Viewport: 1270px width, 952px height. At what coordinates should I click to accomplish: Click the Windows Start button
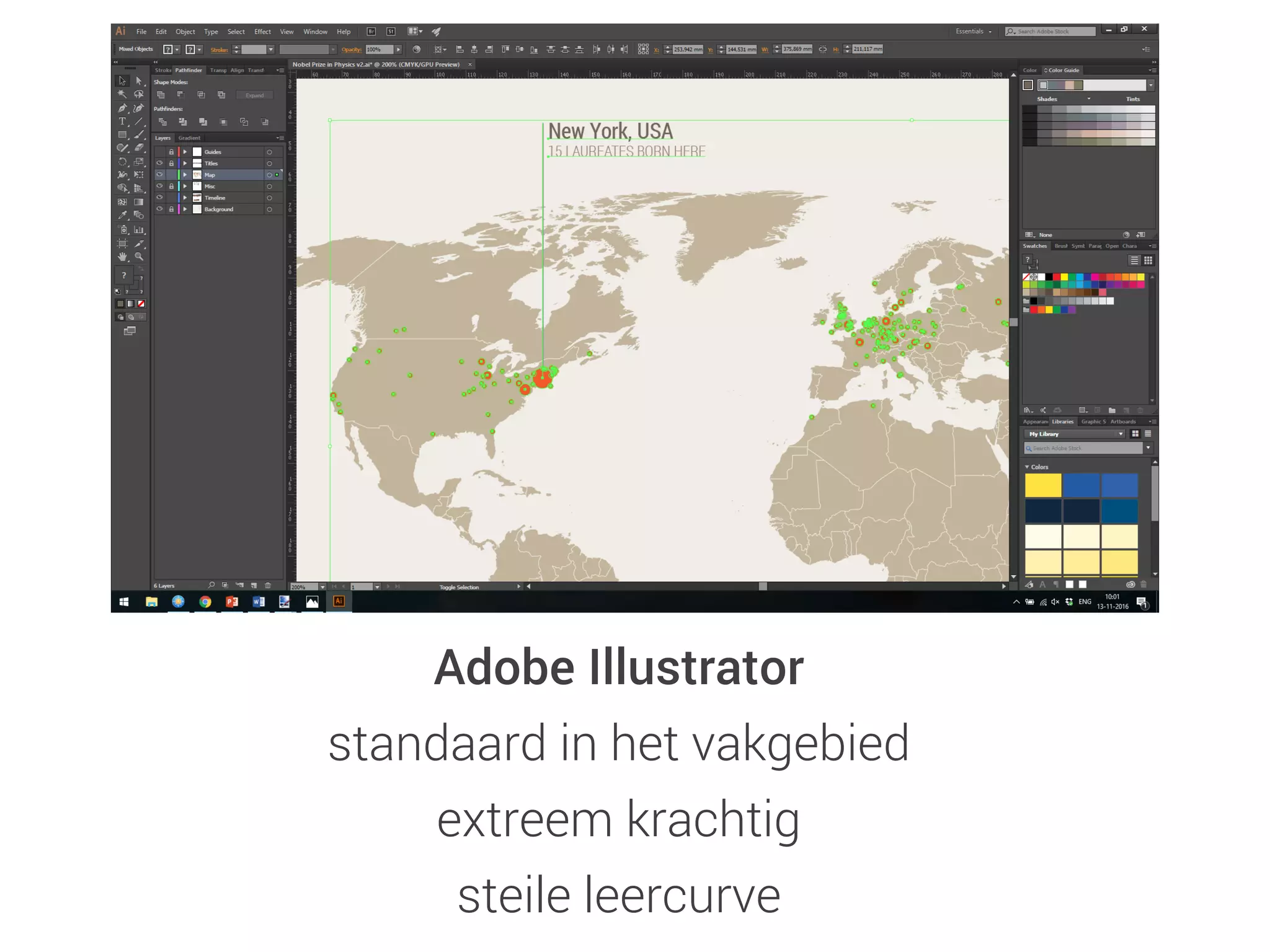click(x=124, y=602)
